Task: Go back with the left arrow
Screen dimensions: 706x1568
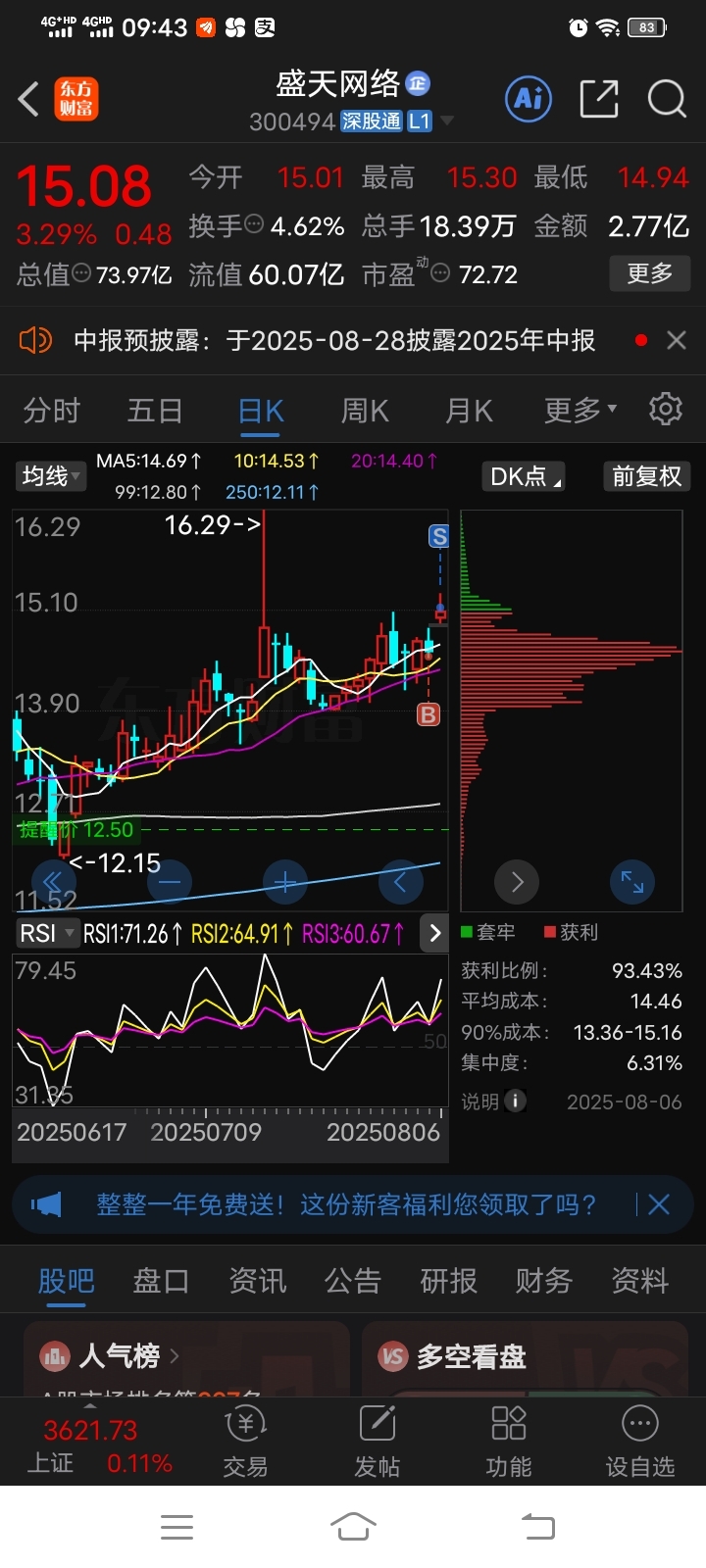Action: (x=29, y=99)
